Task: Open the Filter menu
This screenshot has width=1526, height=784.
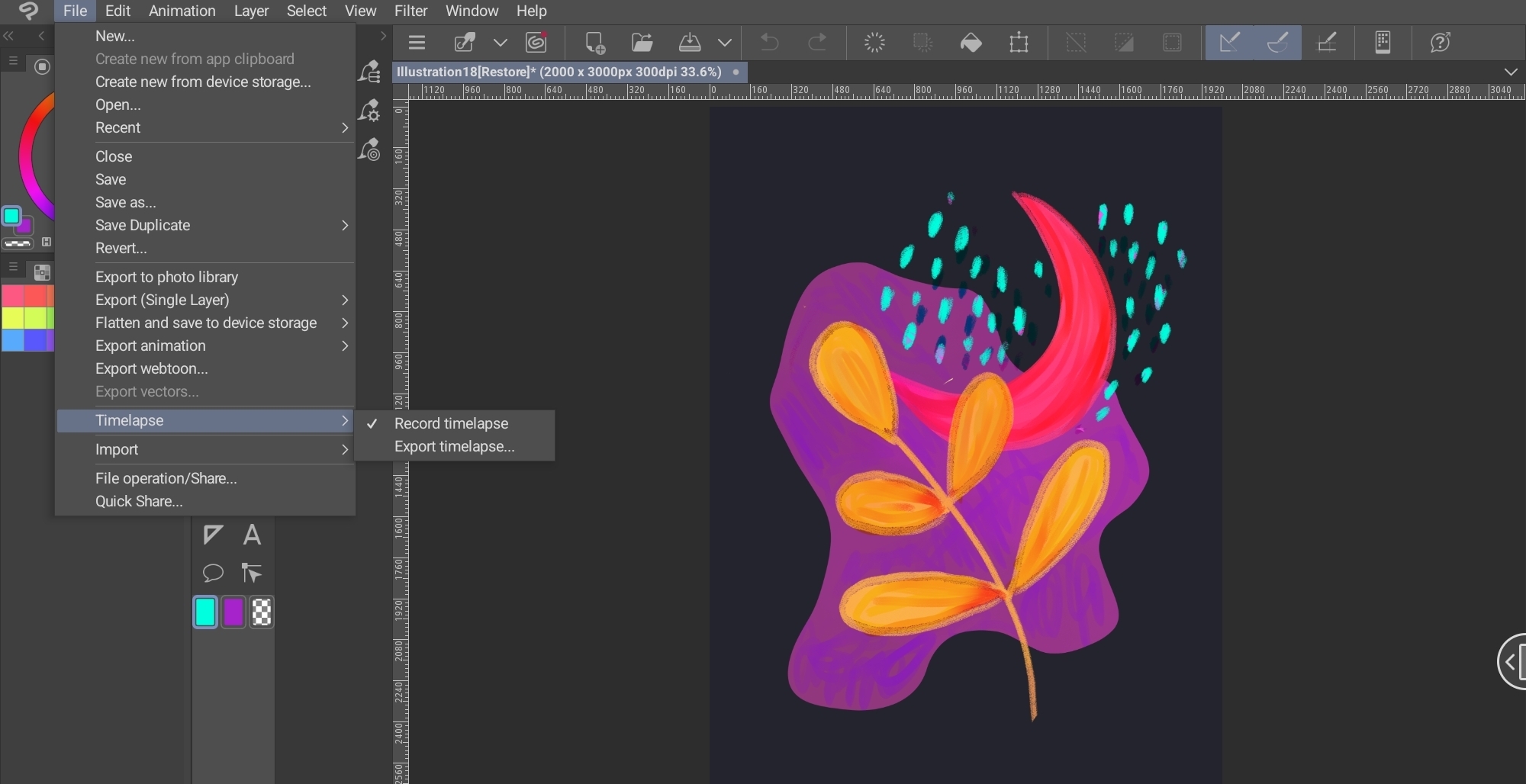Action: 410,11
